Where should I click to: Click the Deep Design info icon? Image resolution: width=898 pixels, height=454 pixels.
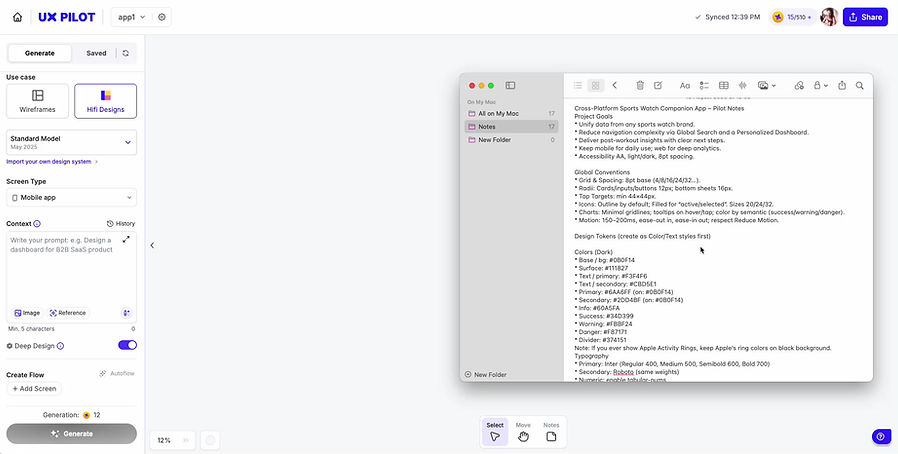pyautogui.click(x=61, y=346)
